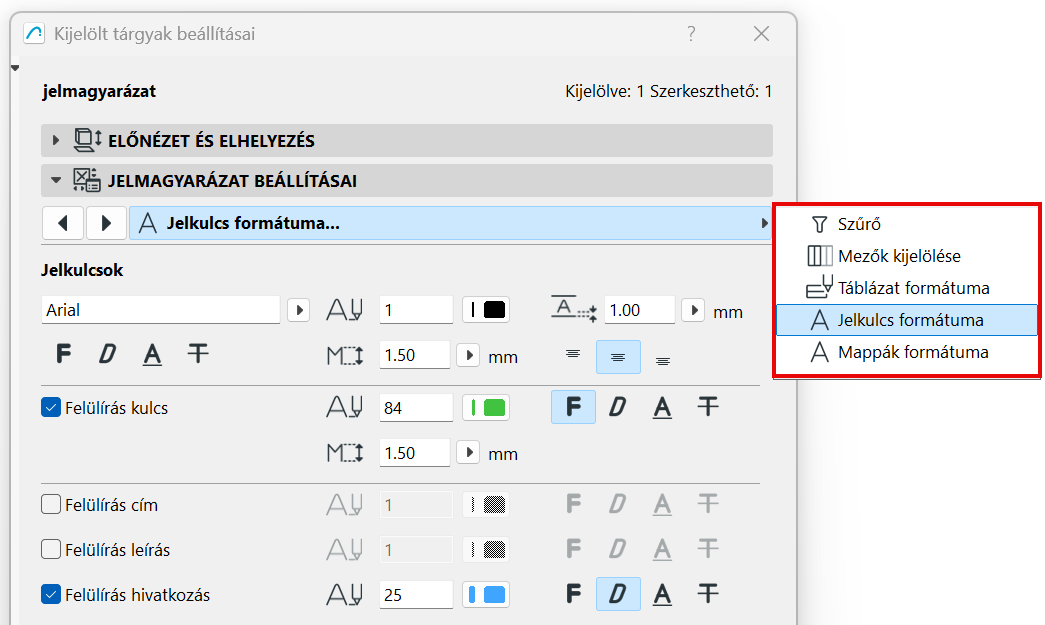Open the Jelkulcs formátuma page selector

450,223
